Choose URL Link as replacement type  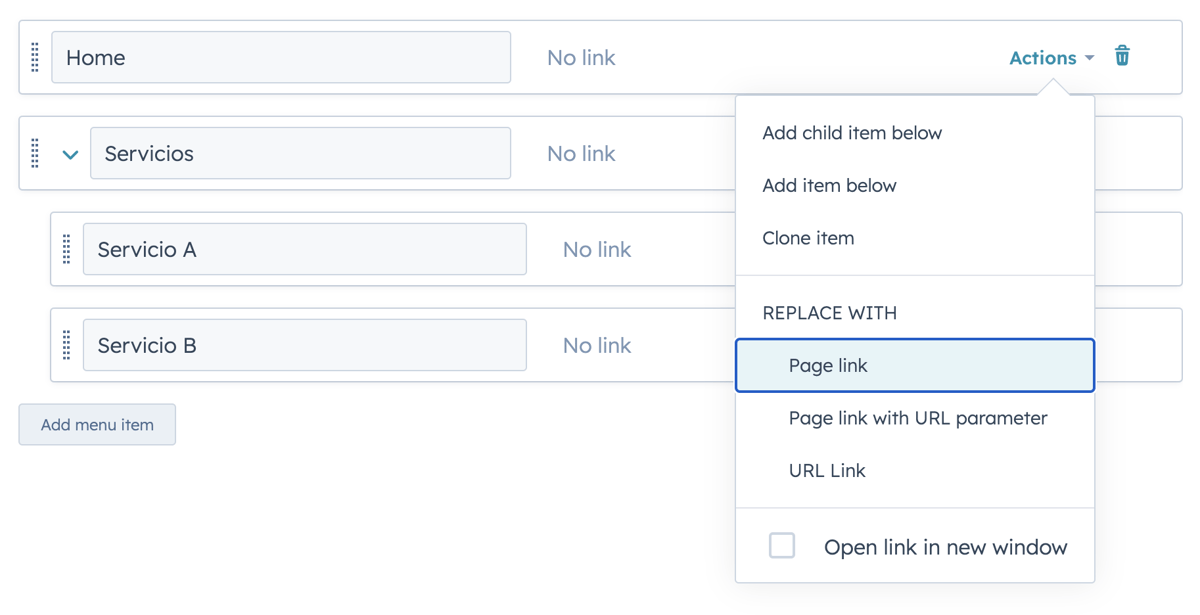tap(827, 470)
